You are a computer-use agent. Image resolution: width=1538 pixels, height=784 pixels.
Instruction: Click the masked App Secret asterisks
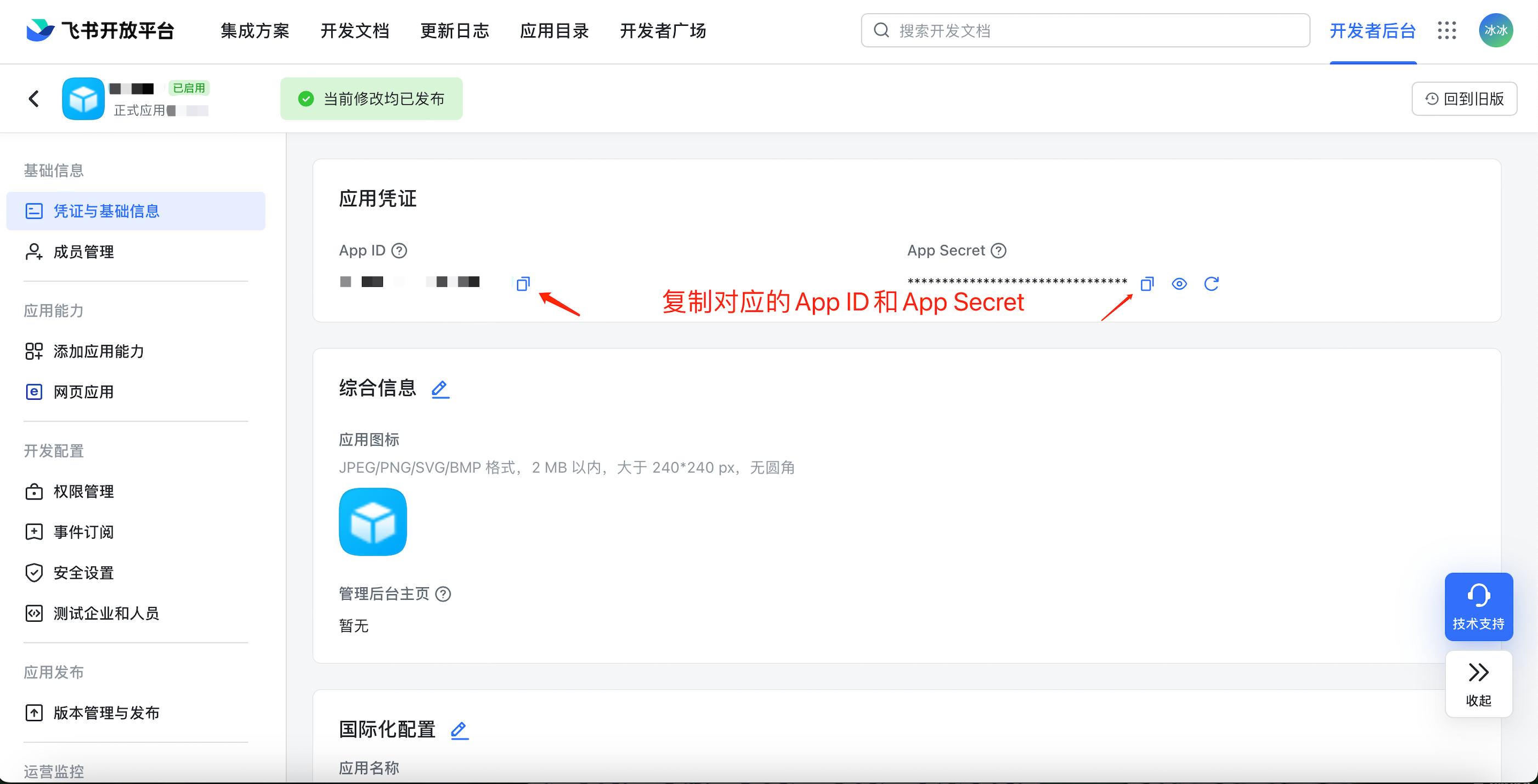click(1017, 282)
